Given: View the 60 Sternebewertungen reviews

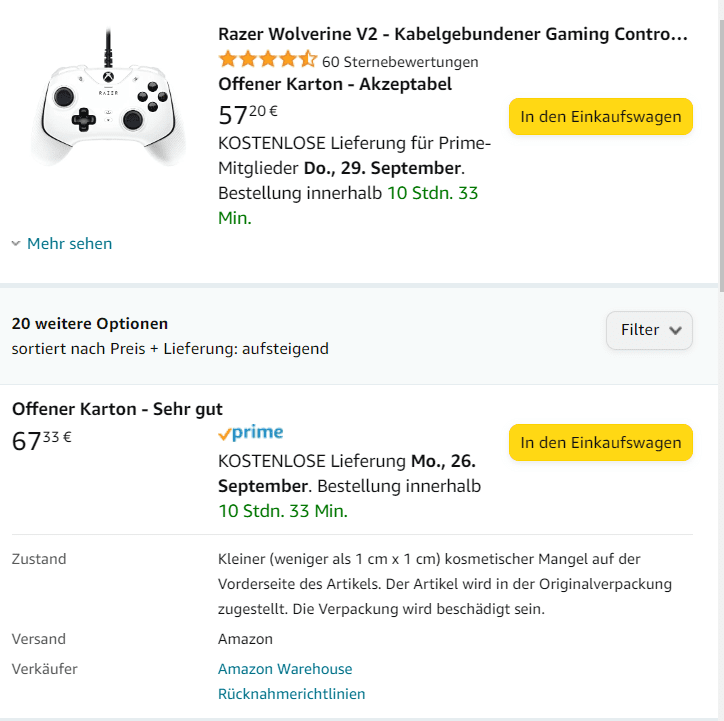Looking at the screenshot, I should pyautogui.click(x=400, y=62).
